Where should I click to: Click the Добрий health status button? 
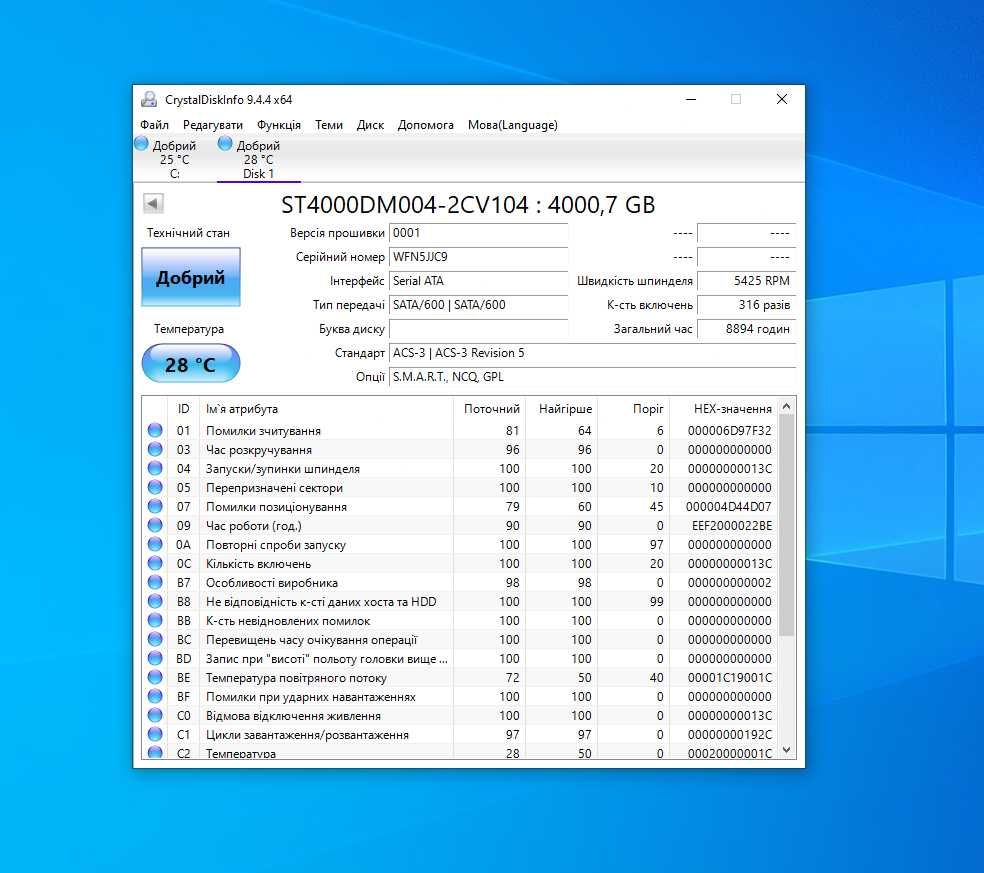tap(191, 277)
